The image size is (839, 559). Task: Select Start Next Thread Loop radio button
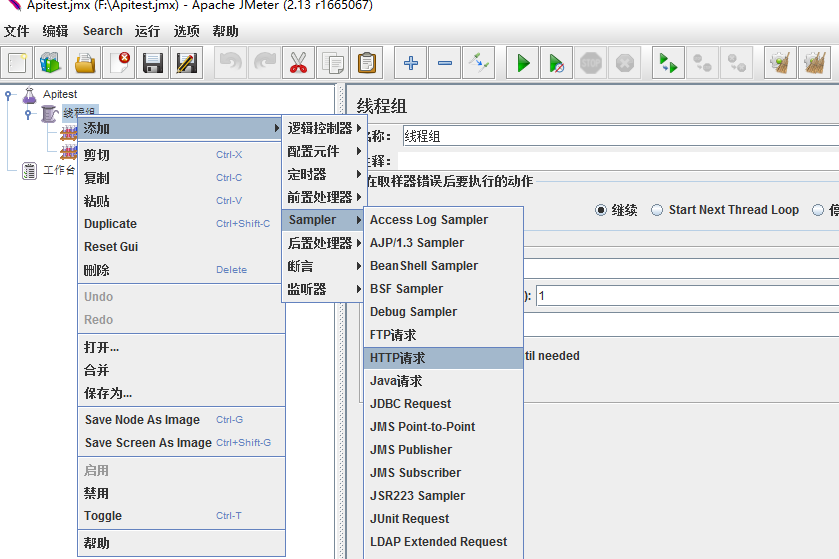657,210
